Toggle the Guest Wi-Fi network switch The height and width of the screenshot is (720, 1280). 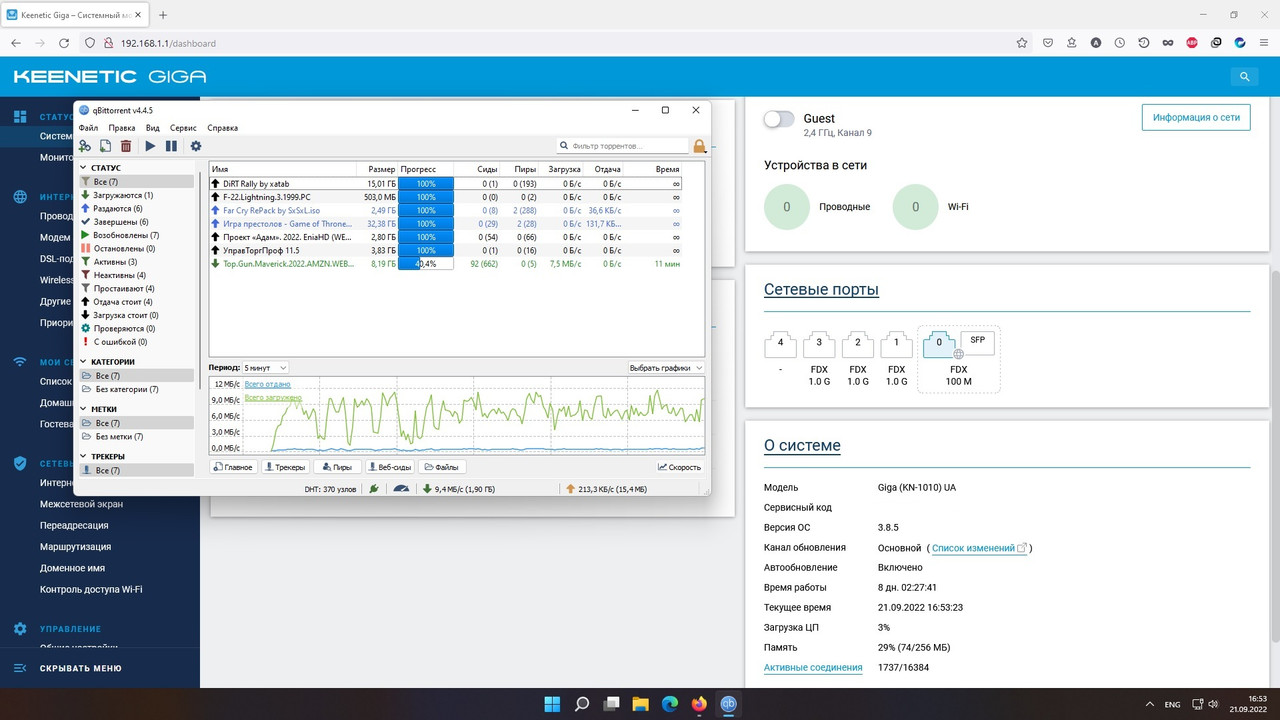[779, 119]
